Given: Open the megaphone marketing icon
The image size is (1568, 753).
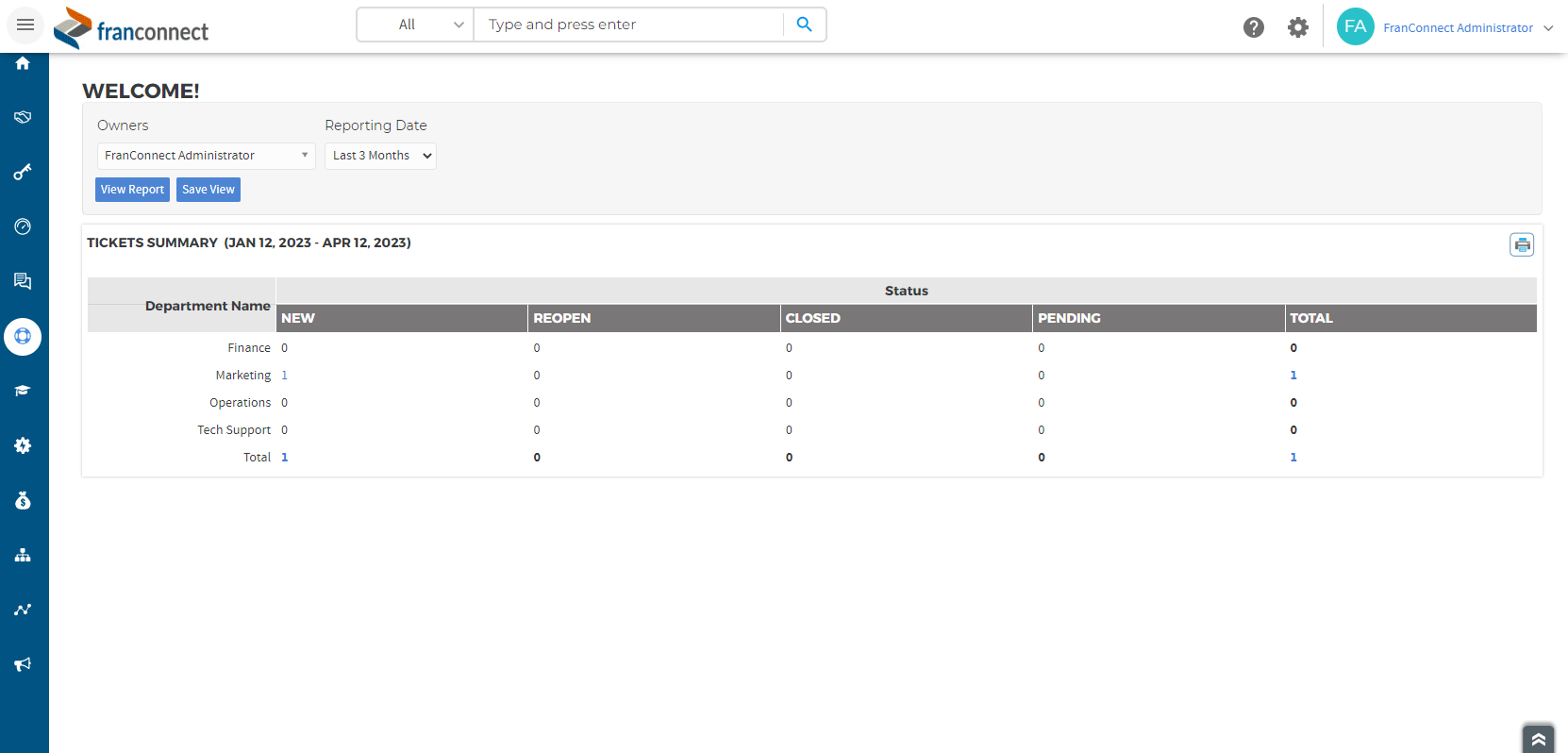Looking at the screenshot, I should (x=23, y=664).
